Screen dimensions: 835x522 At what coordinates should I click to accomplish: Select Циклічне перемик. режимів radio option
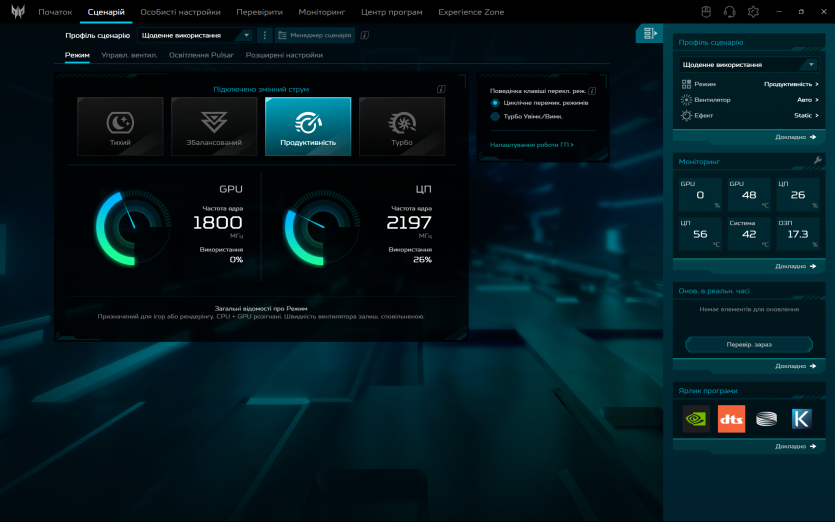tap(495, 102)
